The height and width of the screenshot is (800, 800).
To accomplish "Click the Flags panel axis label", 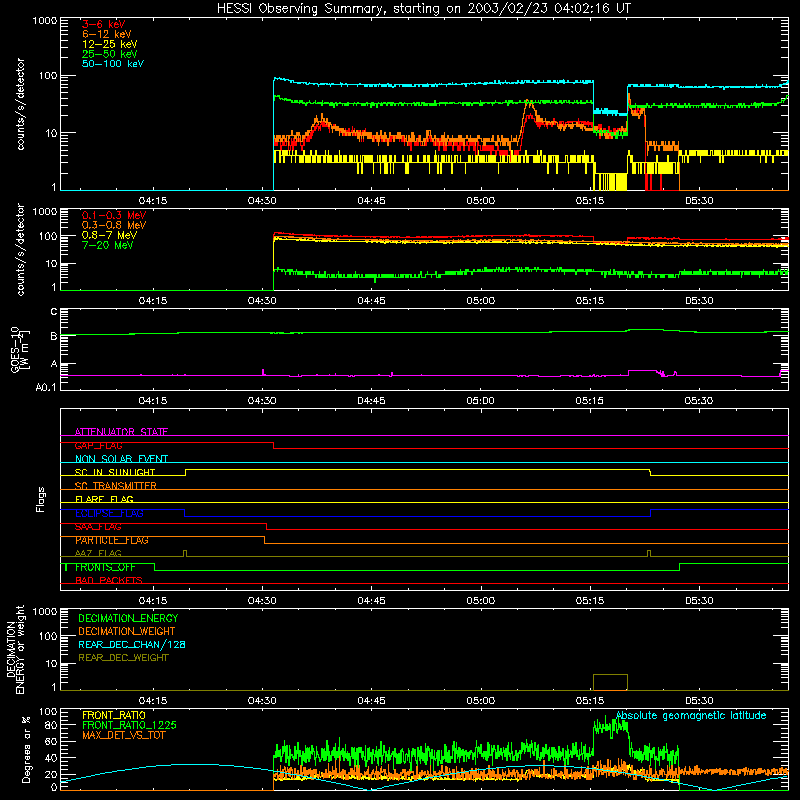I will 40,499.
